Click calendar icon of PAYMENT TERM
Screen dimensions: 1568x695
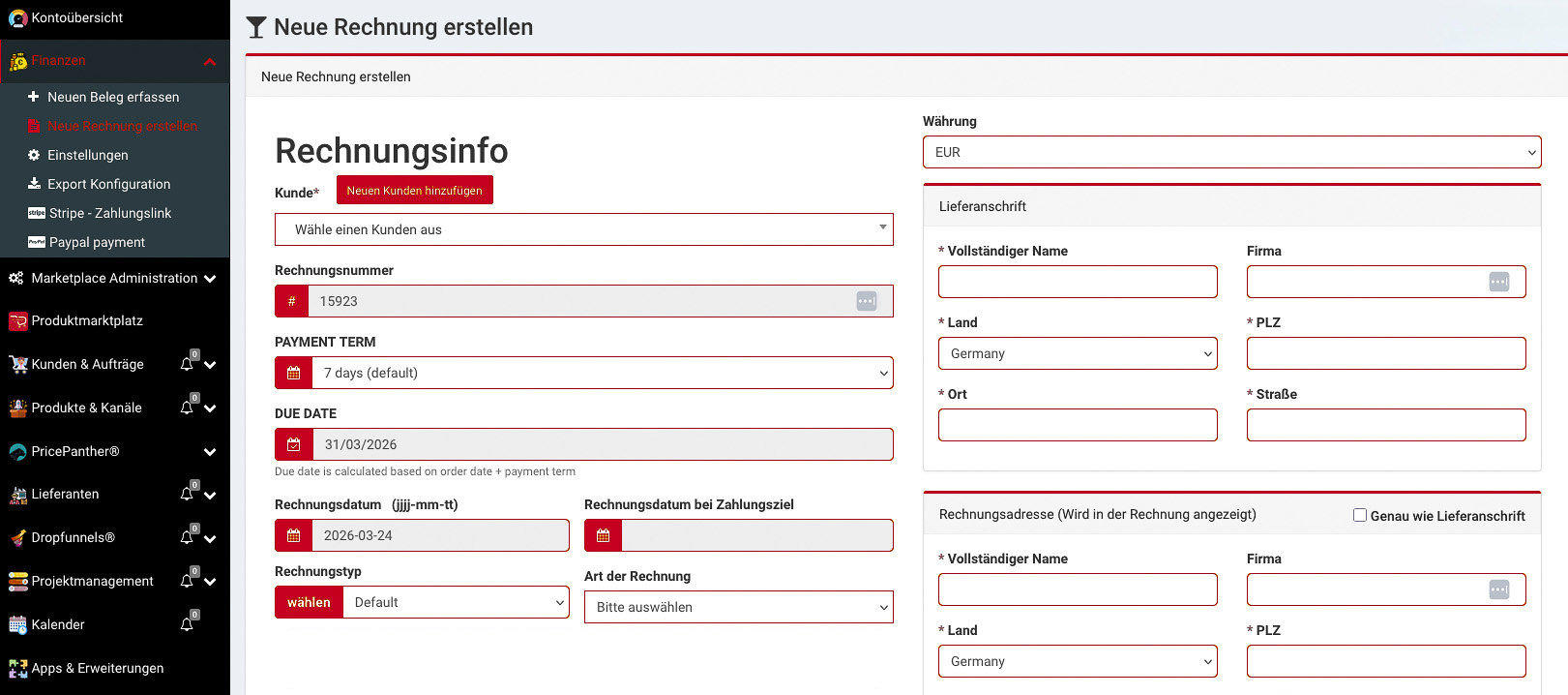294,373
